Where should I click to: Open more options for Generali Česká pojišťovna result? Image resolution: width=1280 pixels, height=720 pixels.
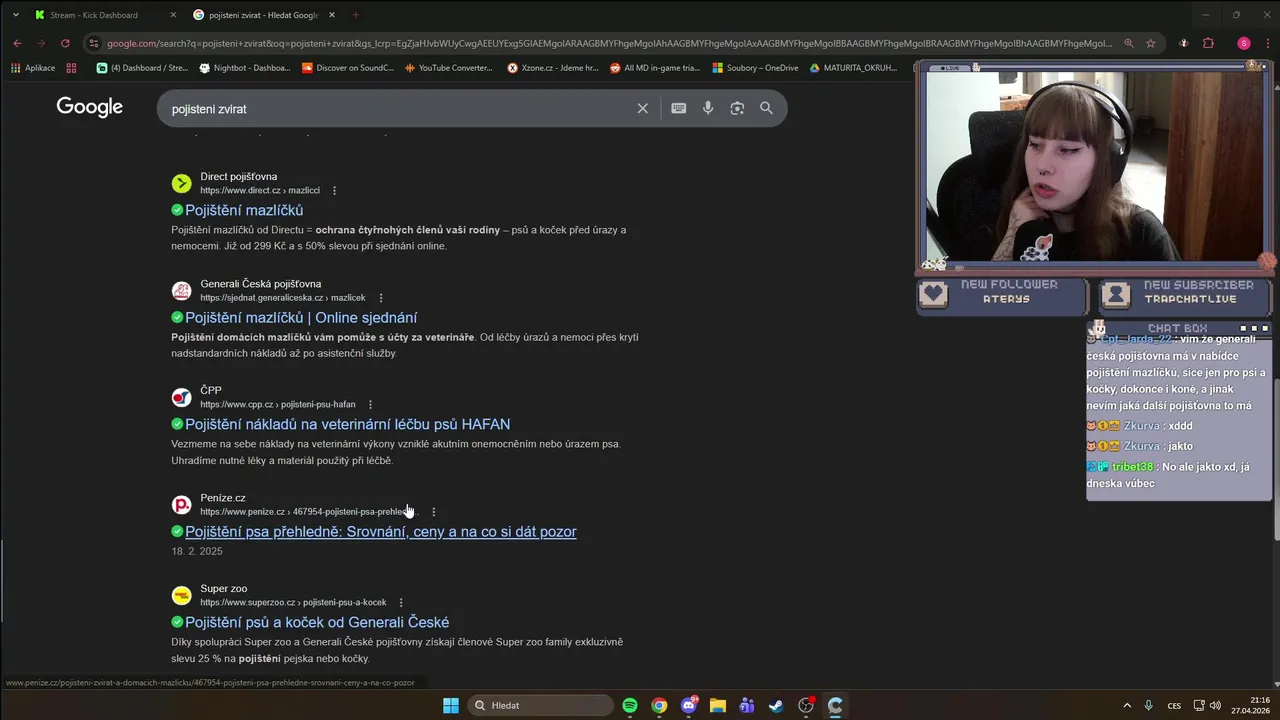tap(381, 298)
